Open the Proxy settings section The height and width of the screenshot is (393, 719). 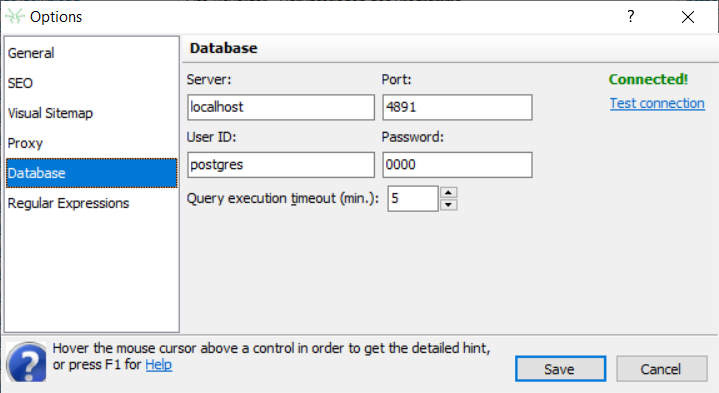[x=91, y=143]
